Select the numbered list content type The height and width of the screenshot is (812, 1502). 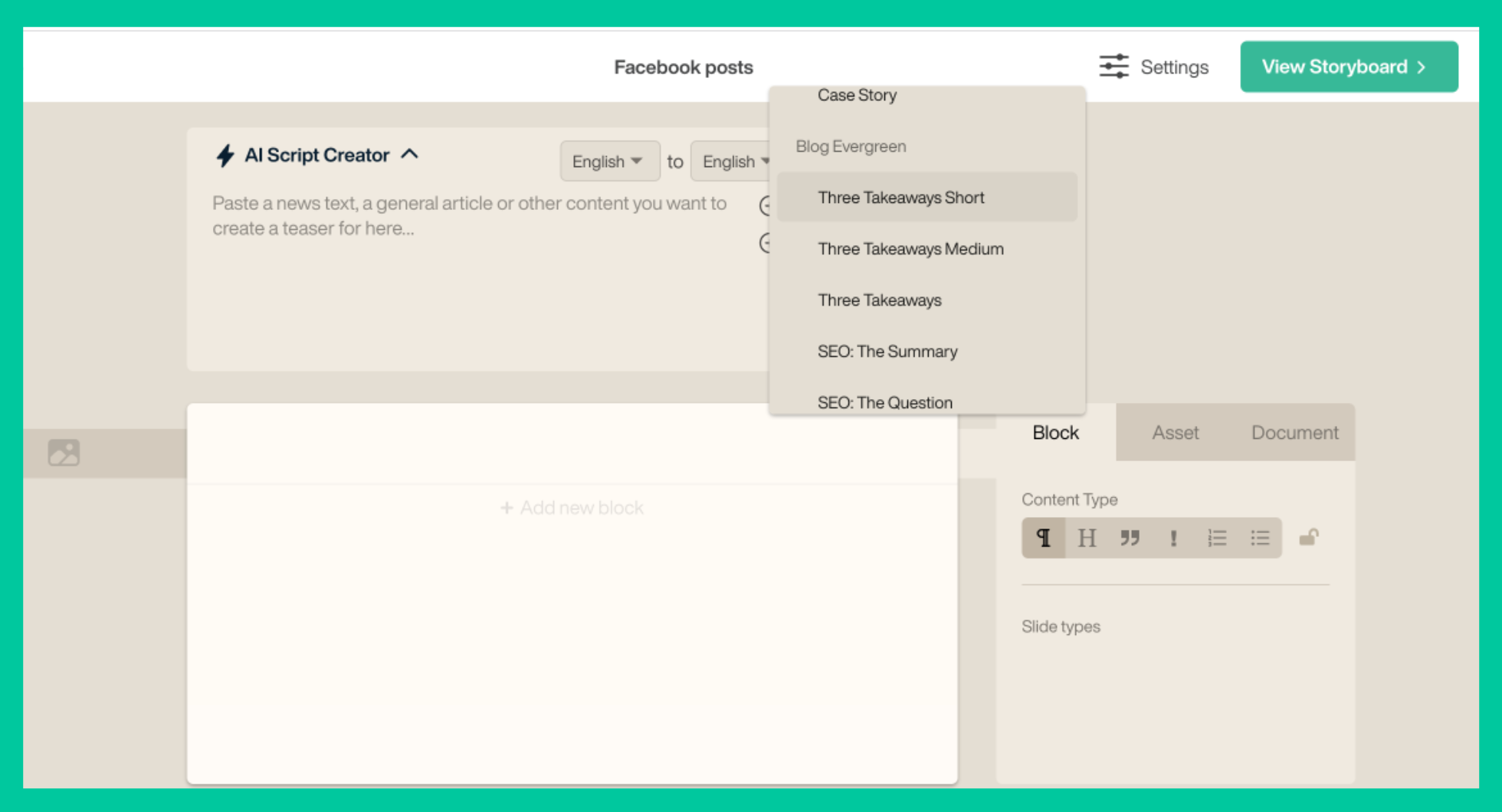click(1217, 538)
